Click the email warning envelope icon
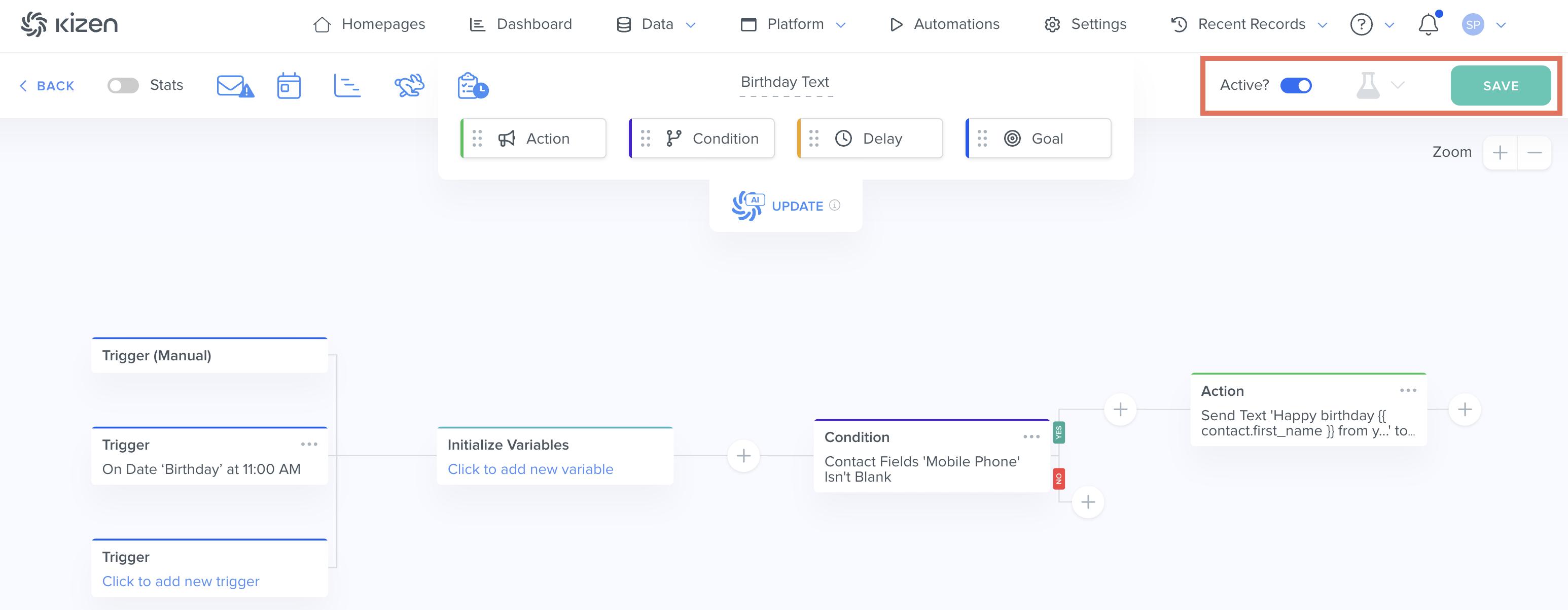Screen dimensions: 1568x610 (234, 86)
